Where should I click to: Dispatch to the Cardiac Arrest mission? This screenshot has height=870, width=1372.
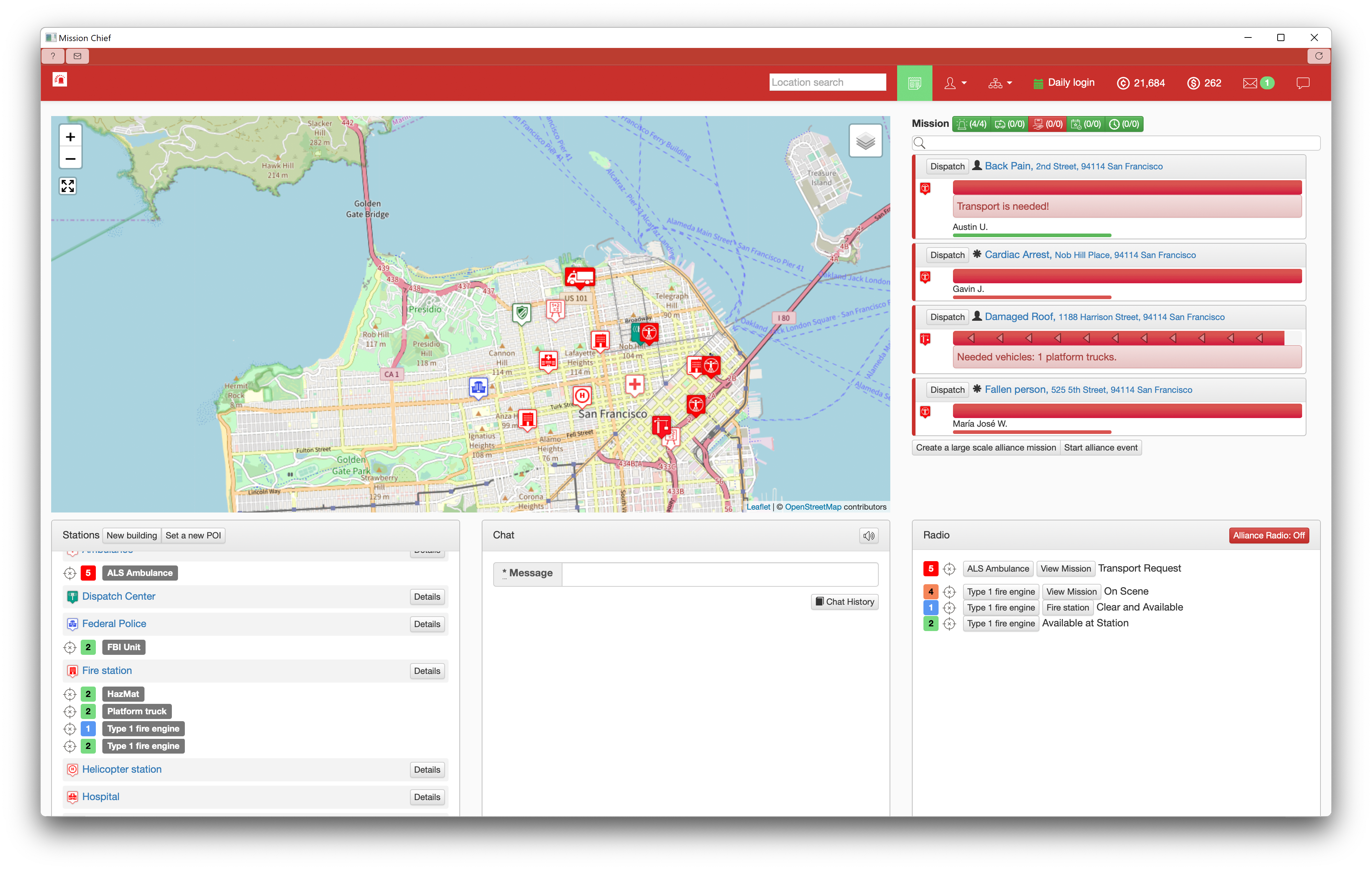coord(947,255)
